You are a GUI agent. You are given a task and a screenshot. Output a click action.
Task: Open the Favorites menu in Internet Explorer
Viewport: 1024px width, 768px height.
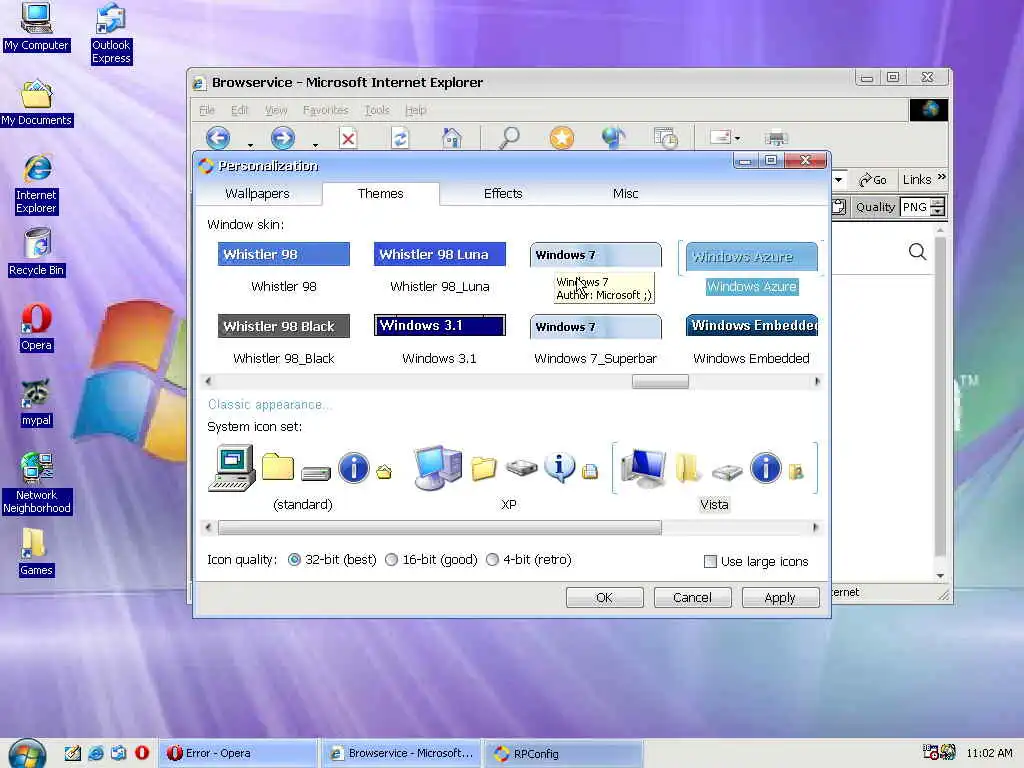click(x=325, y=110)
